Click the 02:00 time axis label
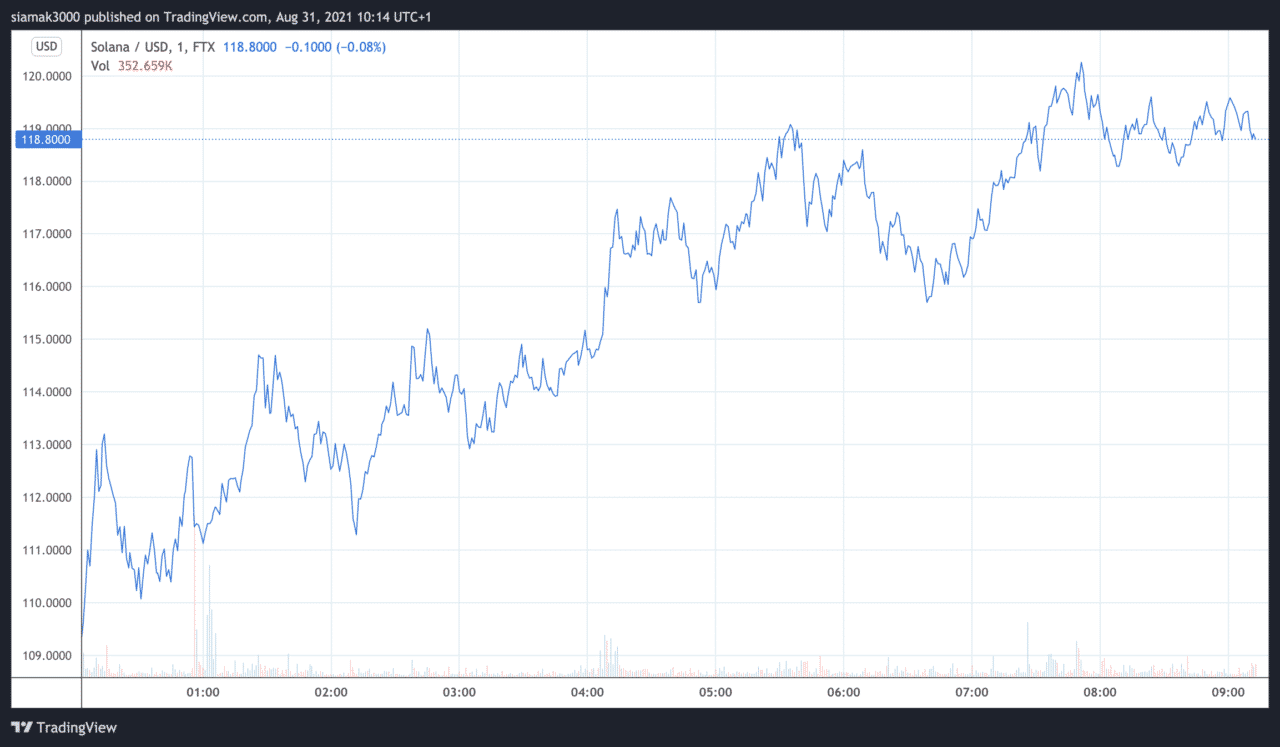 [331, 692]
